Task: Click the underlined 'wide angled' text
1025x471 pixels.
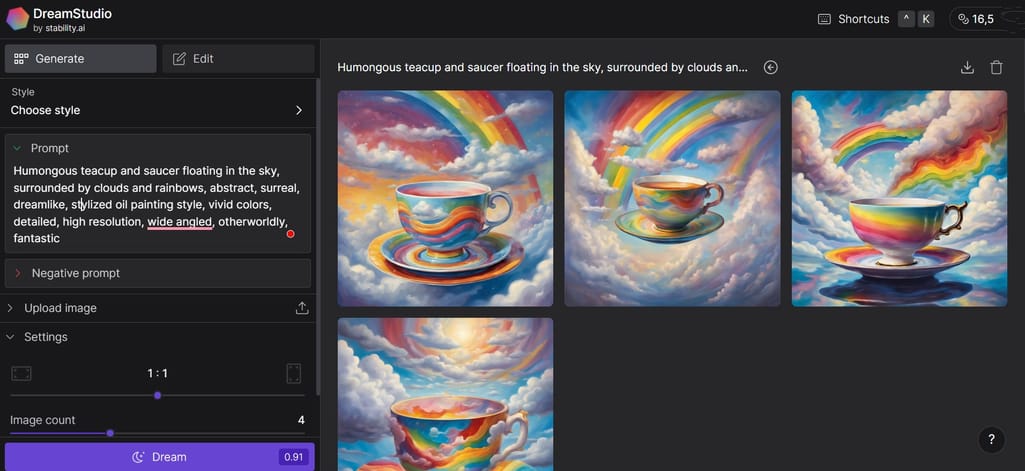Action: 180,222
